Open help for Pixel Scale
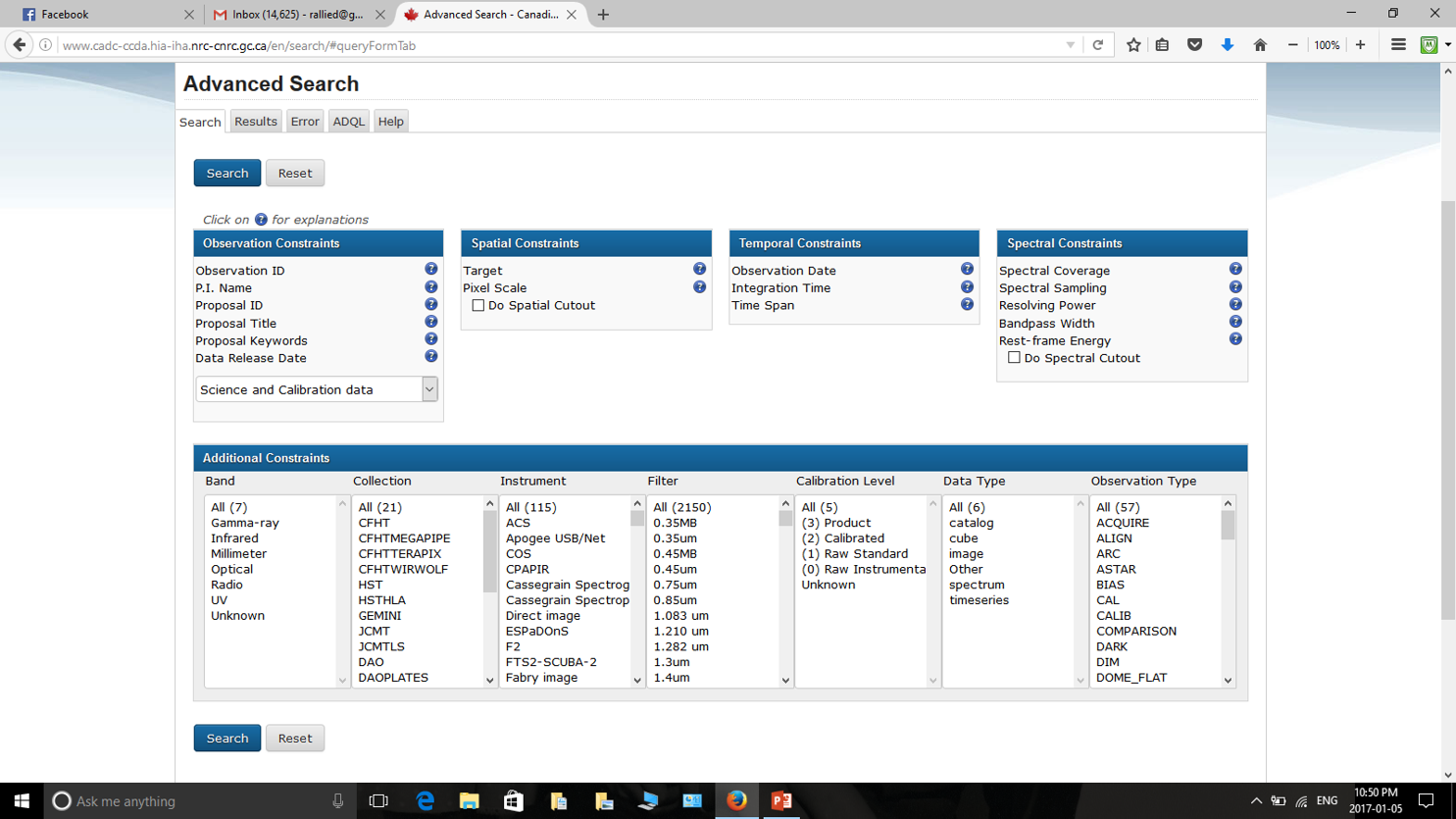1456x819 pixels. pyautogui.click(x=699, y=287)
